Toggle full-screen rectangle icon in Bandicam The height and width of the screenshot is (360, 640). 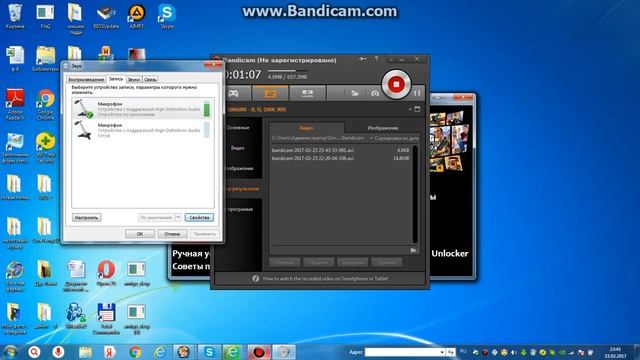point(417,109)
